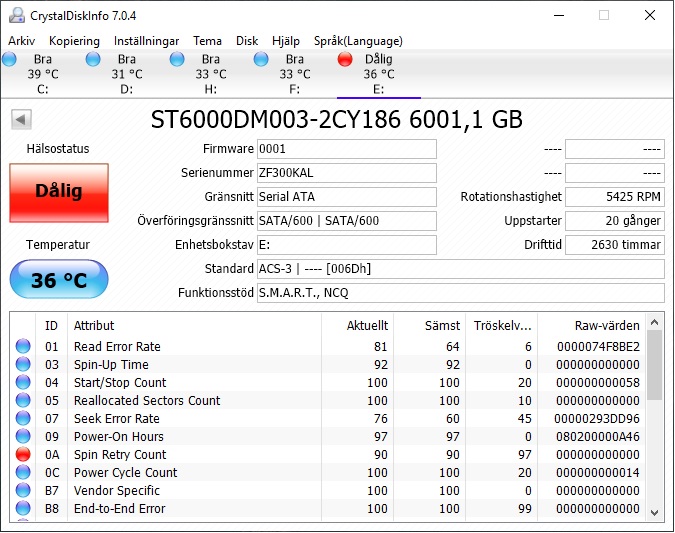Click the blue status icon of Vendor Specific
The height and width of the screenshot is (533, 675).
[x=23, y=491]
